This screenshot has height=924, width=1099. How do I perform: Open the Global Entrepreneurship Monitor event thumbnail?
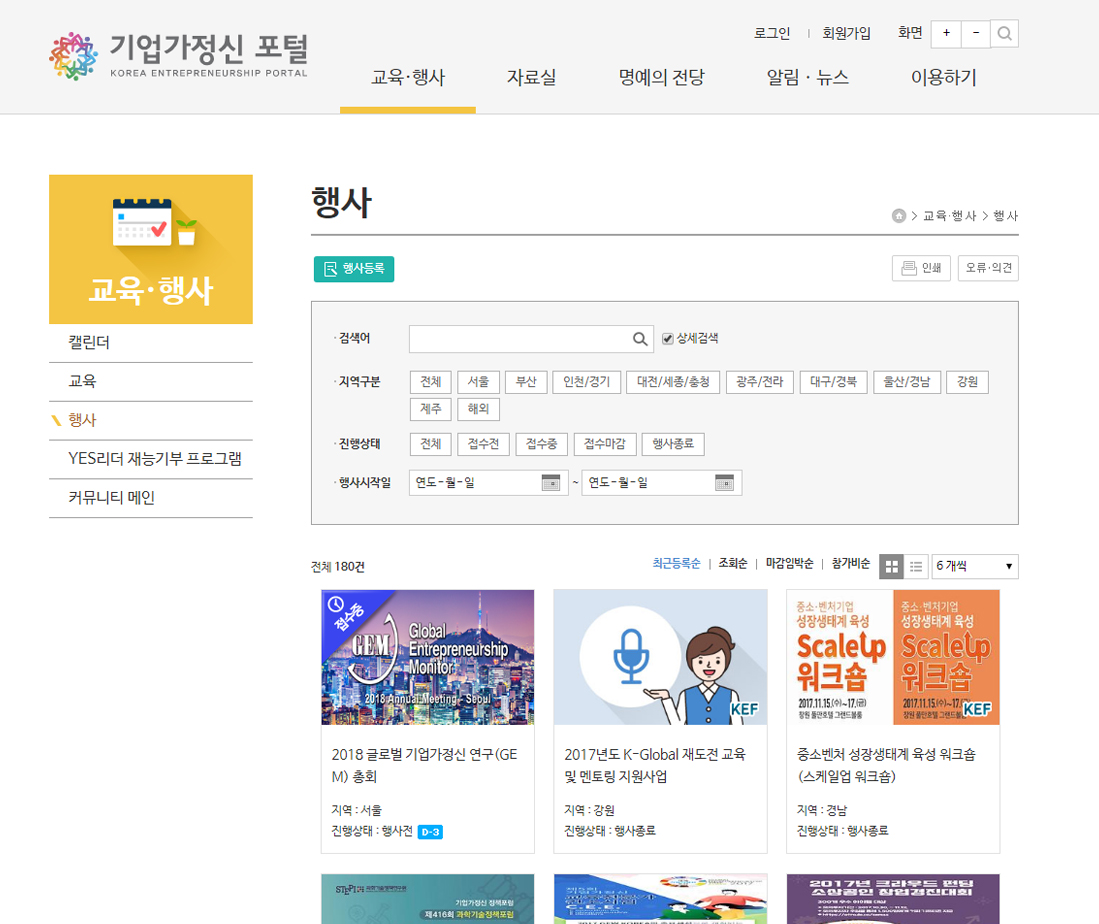428,657
